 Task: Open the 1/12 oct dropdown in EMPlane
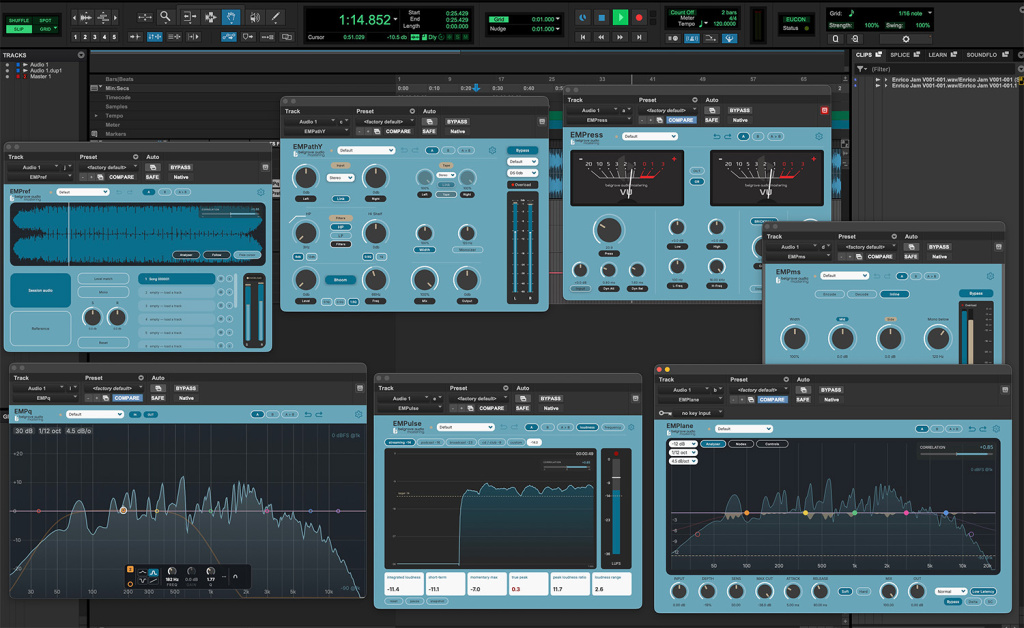[682, 452]
